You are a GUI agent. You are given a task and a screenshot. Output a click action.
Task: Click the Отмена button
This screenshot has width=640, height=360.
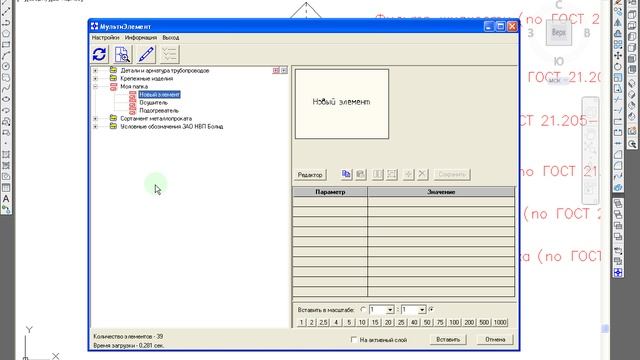[495, 340]
